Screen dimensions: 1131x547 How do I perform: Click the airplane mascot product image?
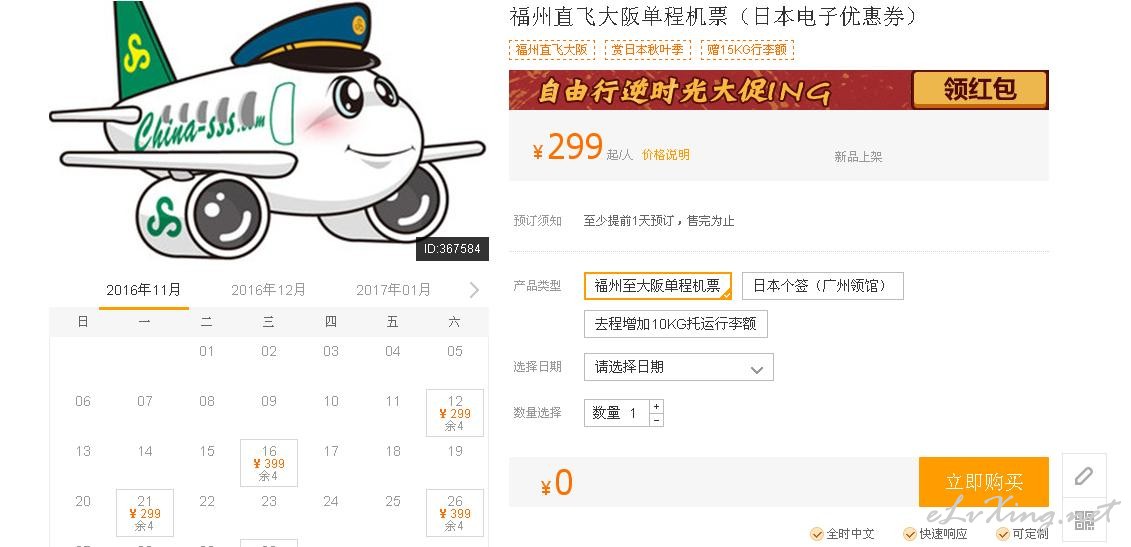click(x=268, y=131)
